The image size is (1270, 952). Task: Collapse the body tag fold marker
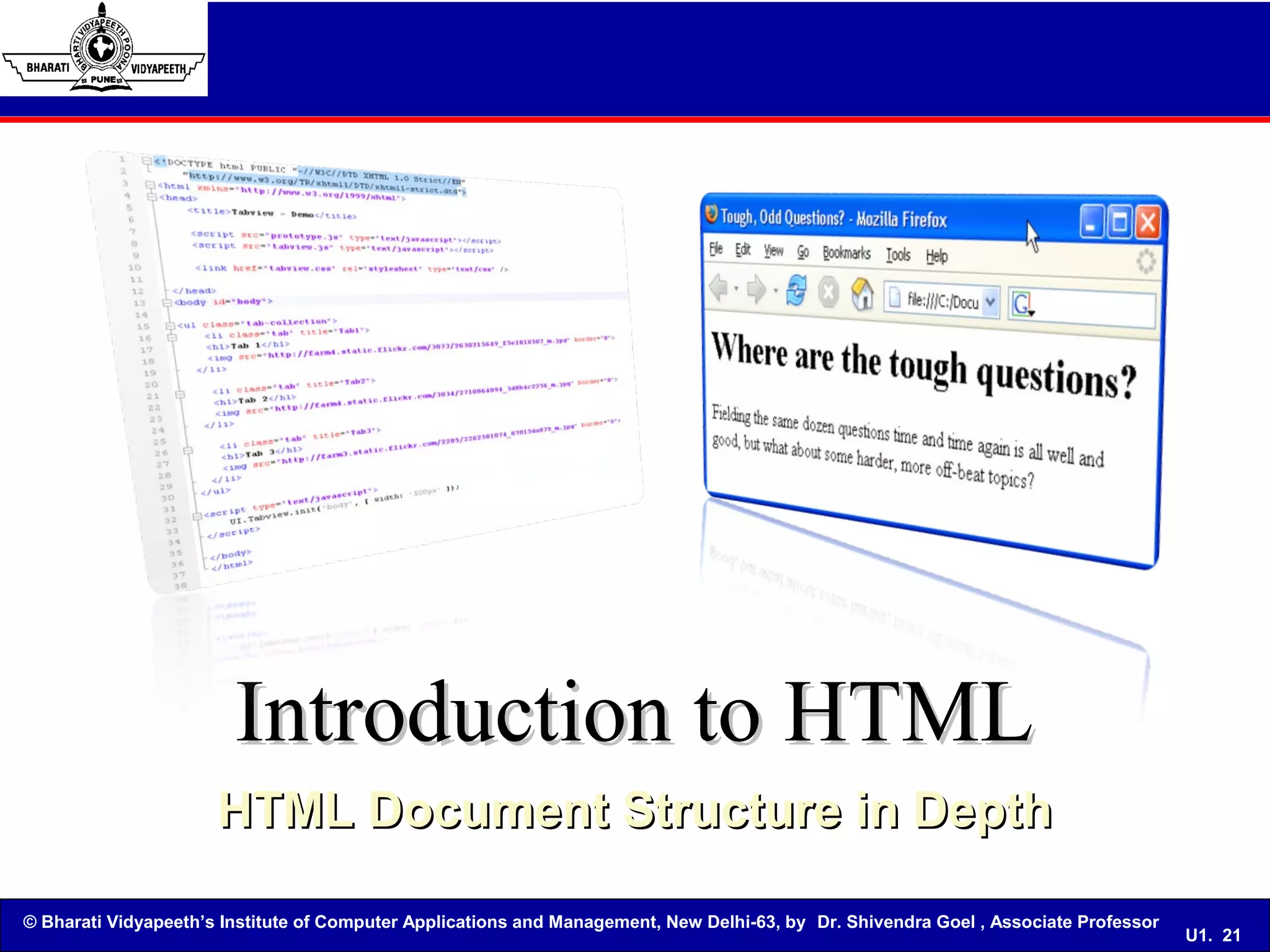pos(166,302)
